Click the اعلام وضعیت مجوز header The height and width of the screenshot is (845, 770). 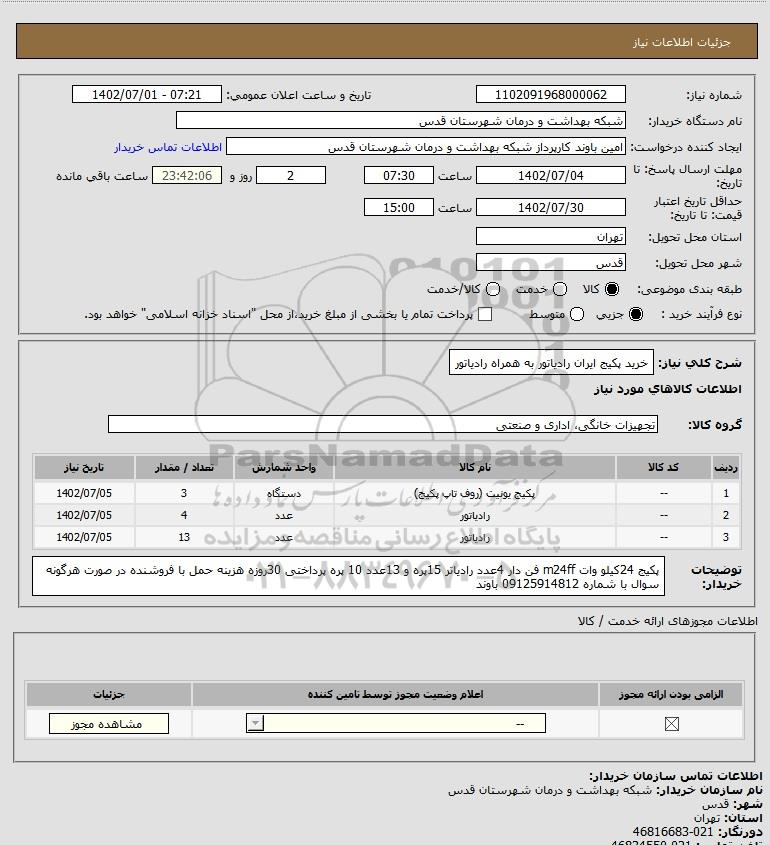[x=396, y=694]
